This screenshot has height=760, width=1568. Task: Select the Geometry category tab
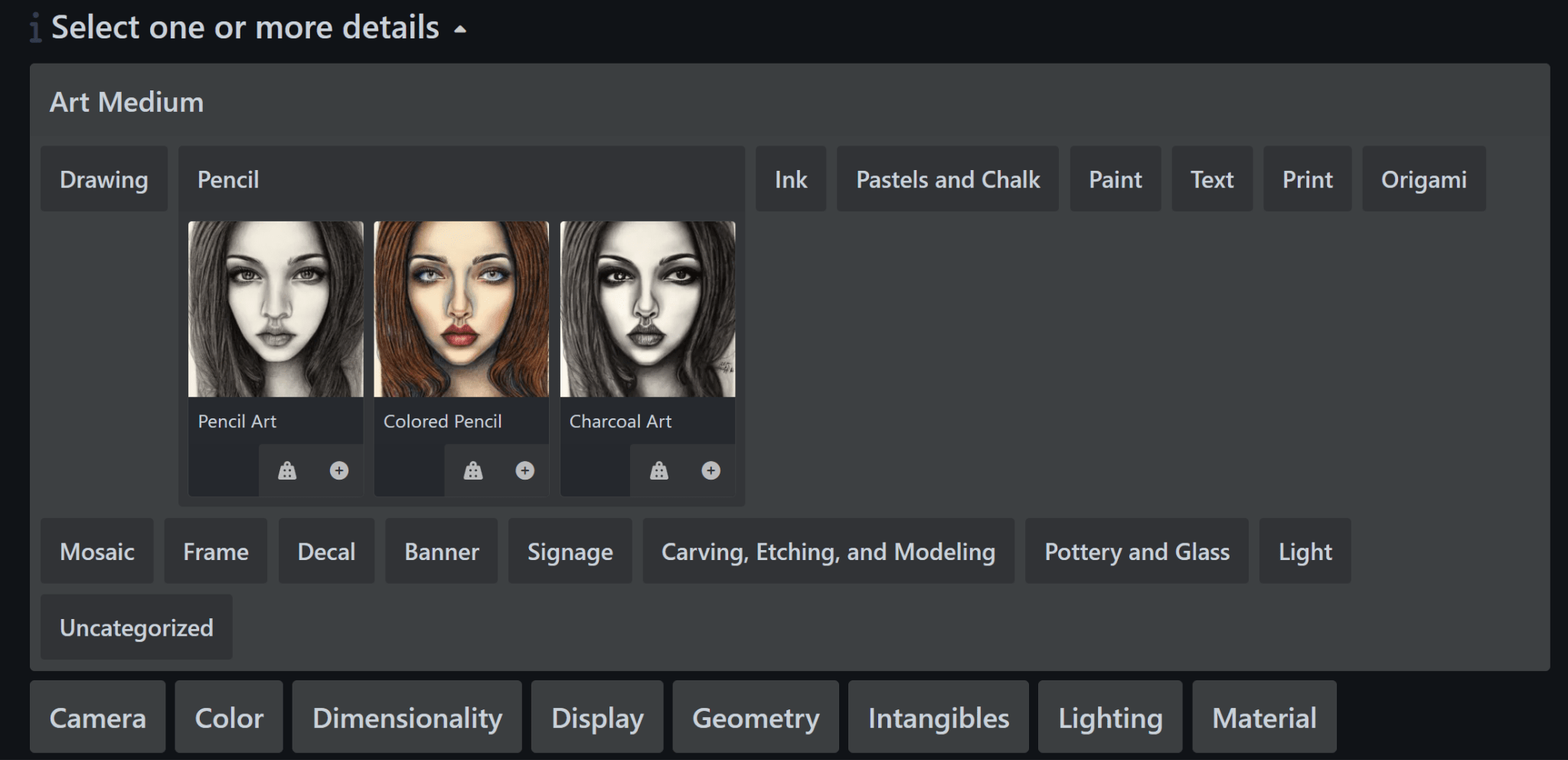(x=755, y=718)
